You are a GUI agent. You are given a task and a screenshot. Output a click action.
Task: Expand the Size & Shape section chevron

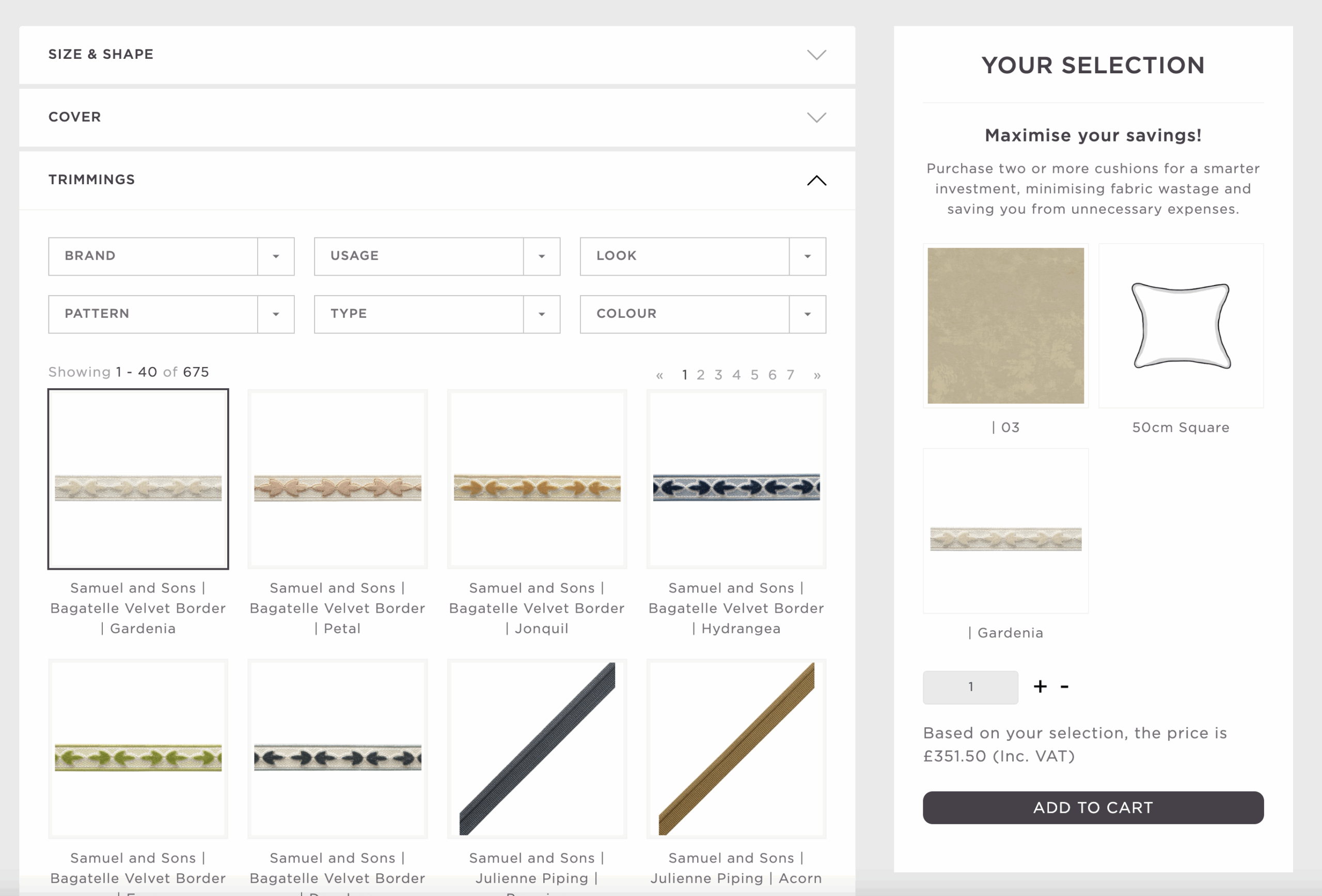pyautogui.click(x=816, y=55)
